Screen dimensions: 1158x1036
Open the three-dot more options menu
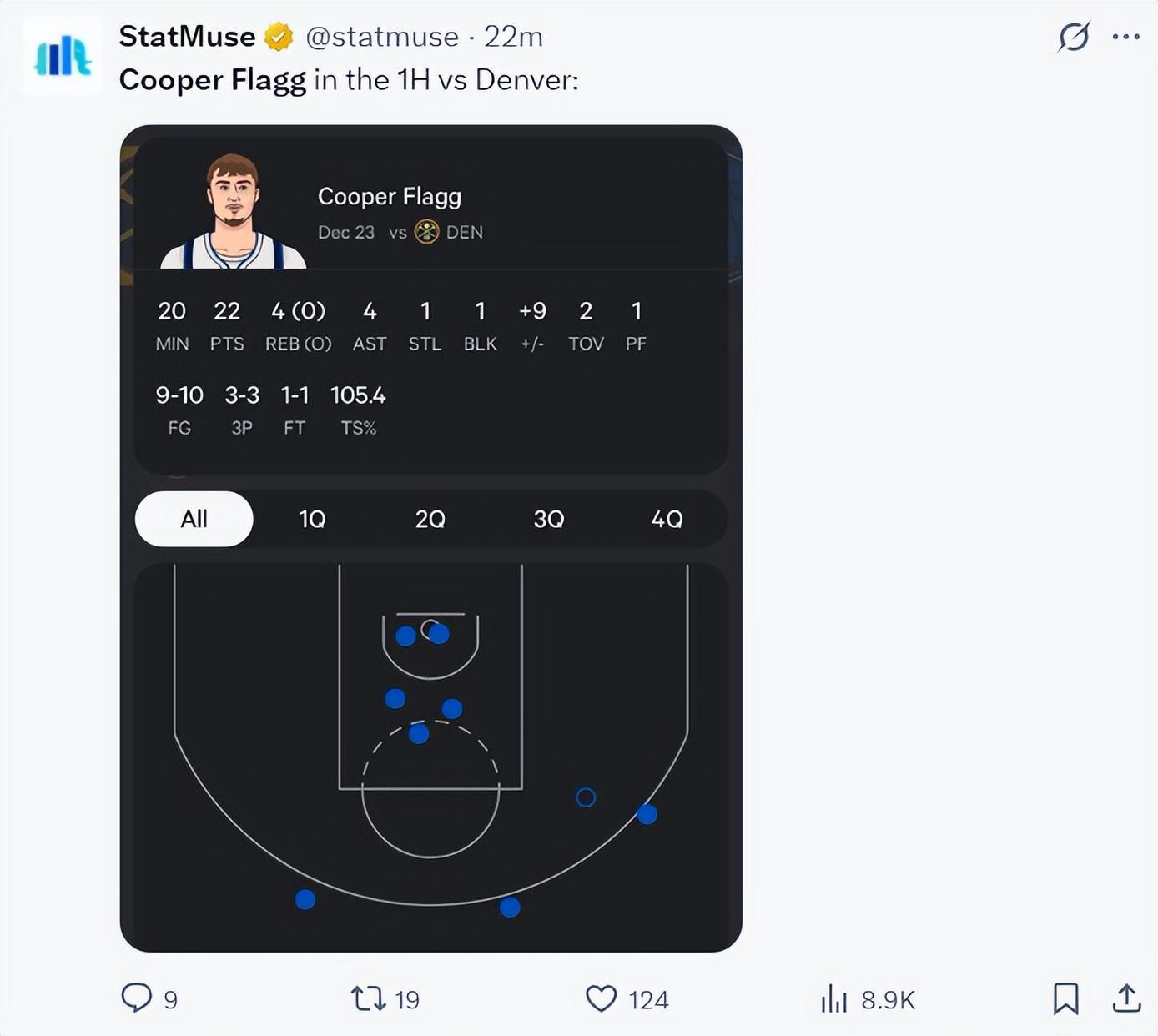tap(1126, 37)
